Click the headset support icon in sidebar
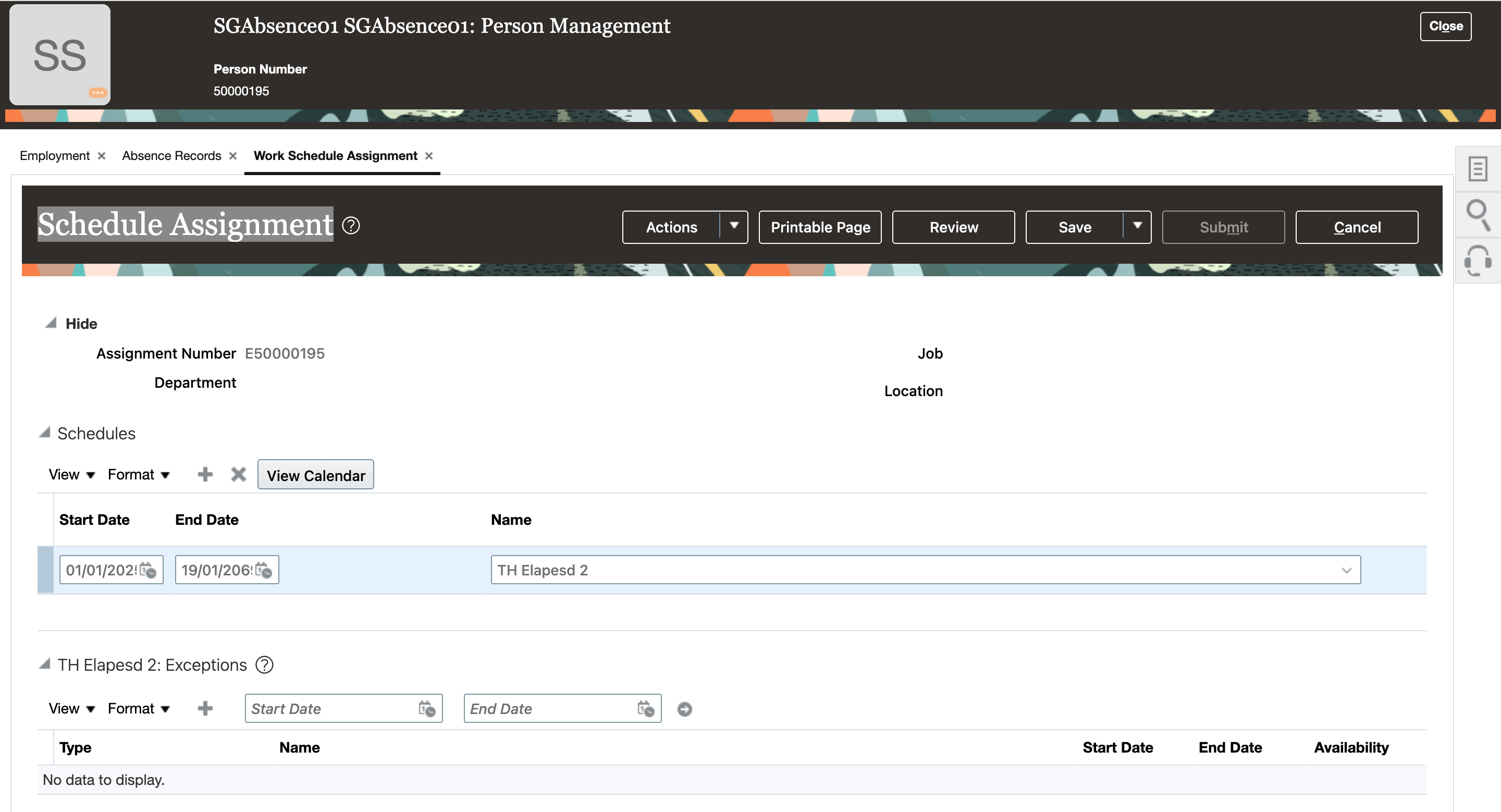This screenshot has width=1501, height=812. tap(1478, 261)
